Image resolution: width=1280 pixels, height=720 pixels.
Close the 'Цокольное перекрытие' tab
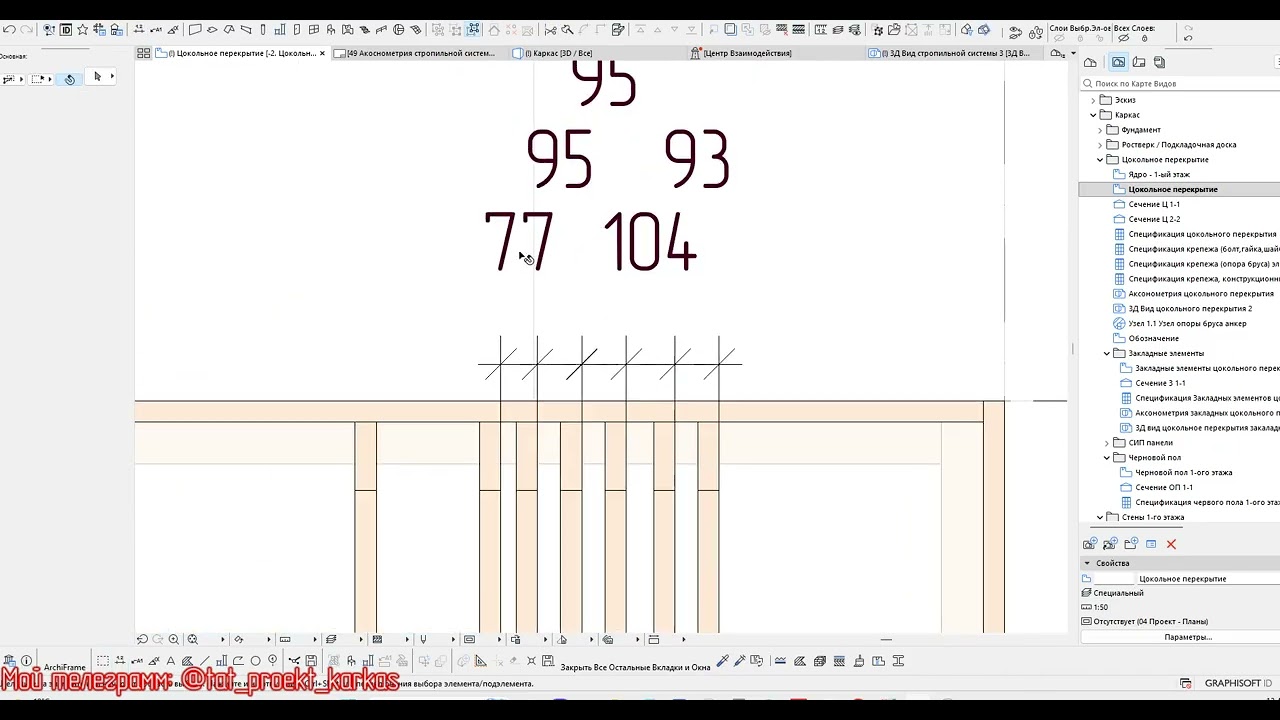point(322,53)
